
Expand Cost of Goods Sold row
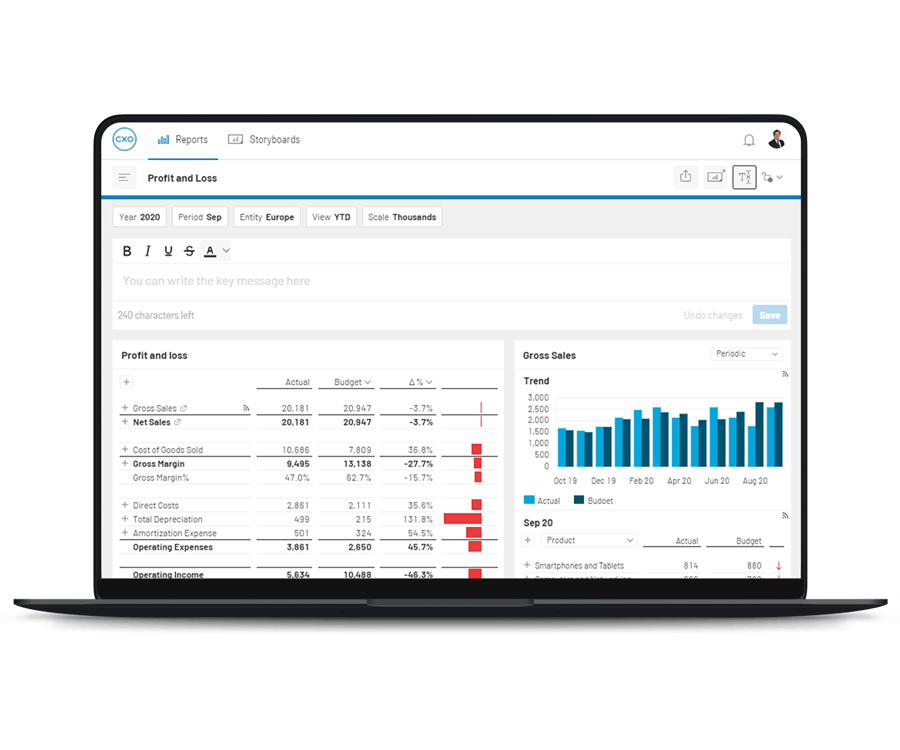pos(125,450)
